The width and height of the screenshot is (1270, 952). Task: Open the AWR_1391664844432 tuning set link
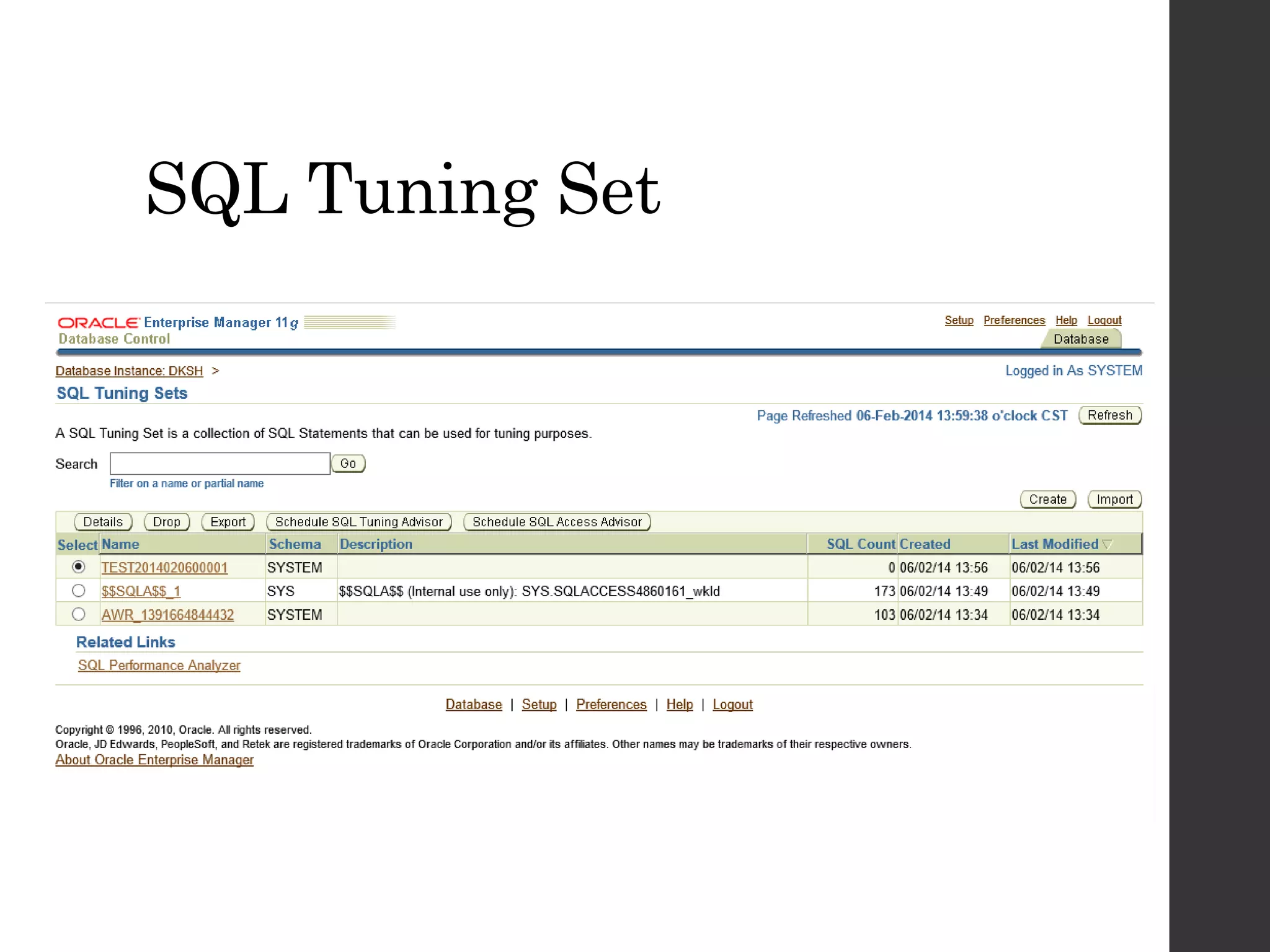click(x=167, y=615)
